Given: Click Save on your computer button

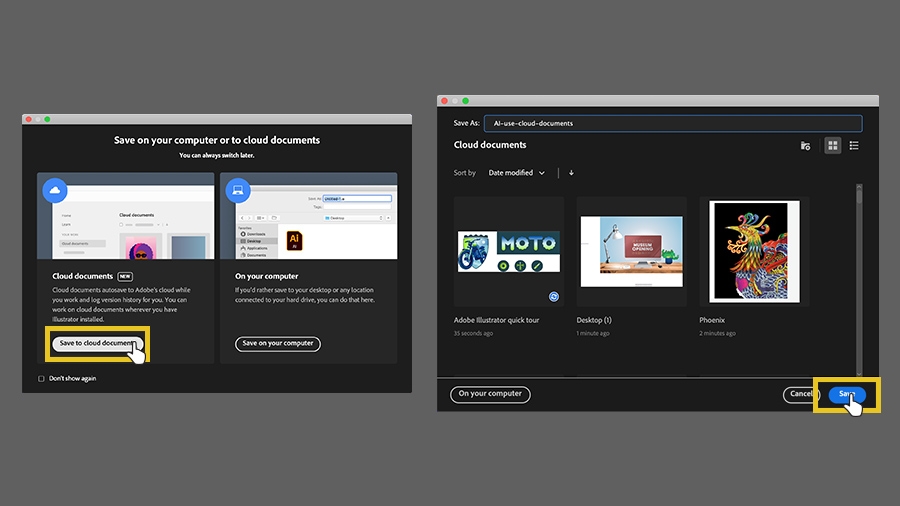Looking at the screenshot, I should pyautogui.click(x=278, y=344).
